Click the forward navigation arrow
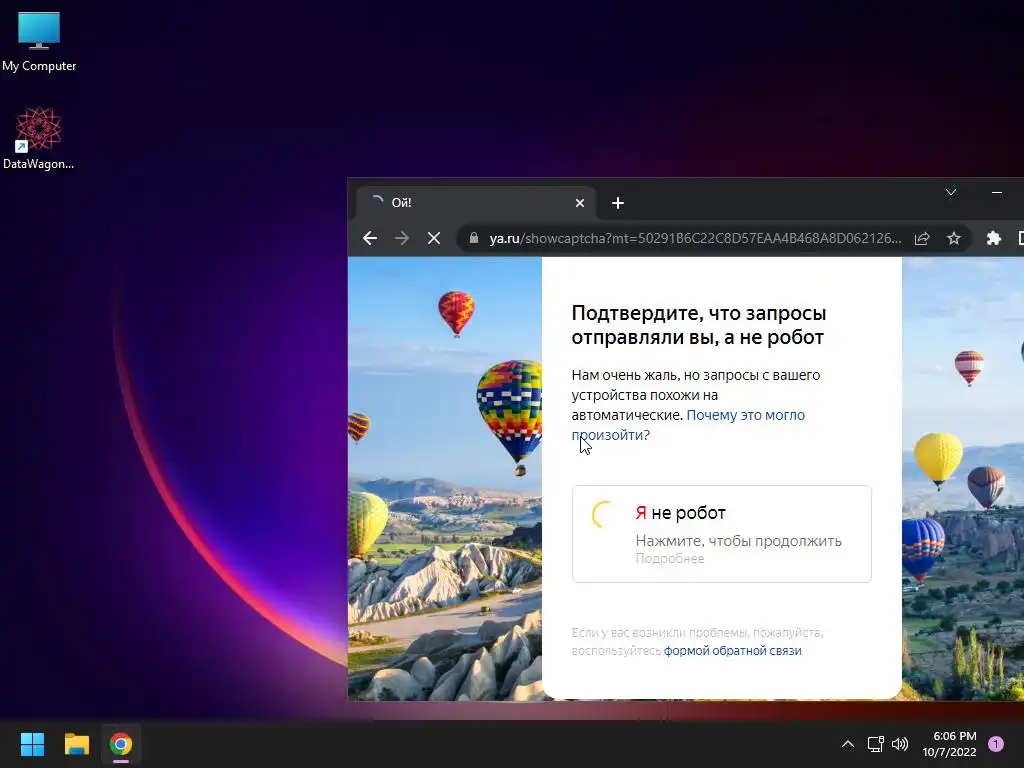The height and width of the screenshot is (768, 1024). pos(402,238)
